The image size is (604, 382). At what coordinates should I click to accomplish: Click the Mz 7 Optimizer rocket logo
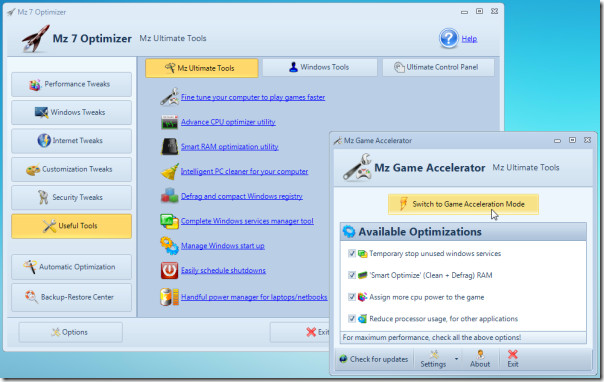coord(35,38)
